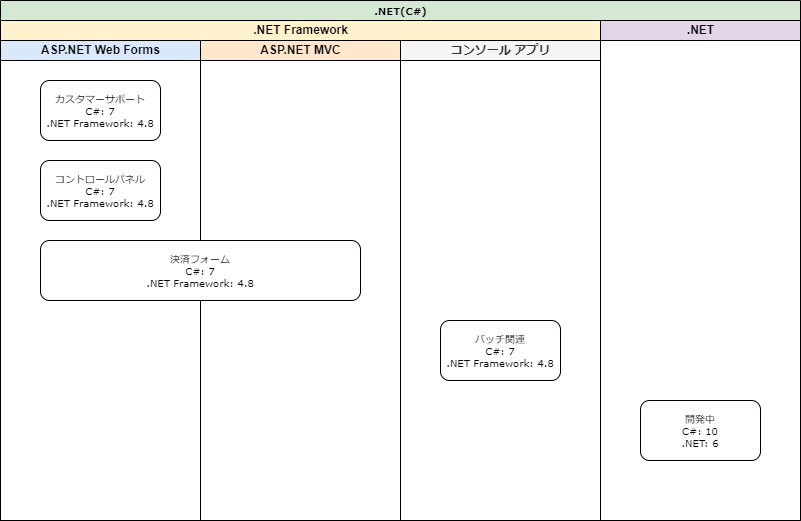This screenshot has width=801, height=521.
Task: Select the カスタマーサポート box
Action: tap(100, 110)
